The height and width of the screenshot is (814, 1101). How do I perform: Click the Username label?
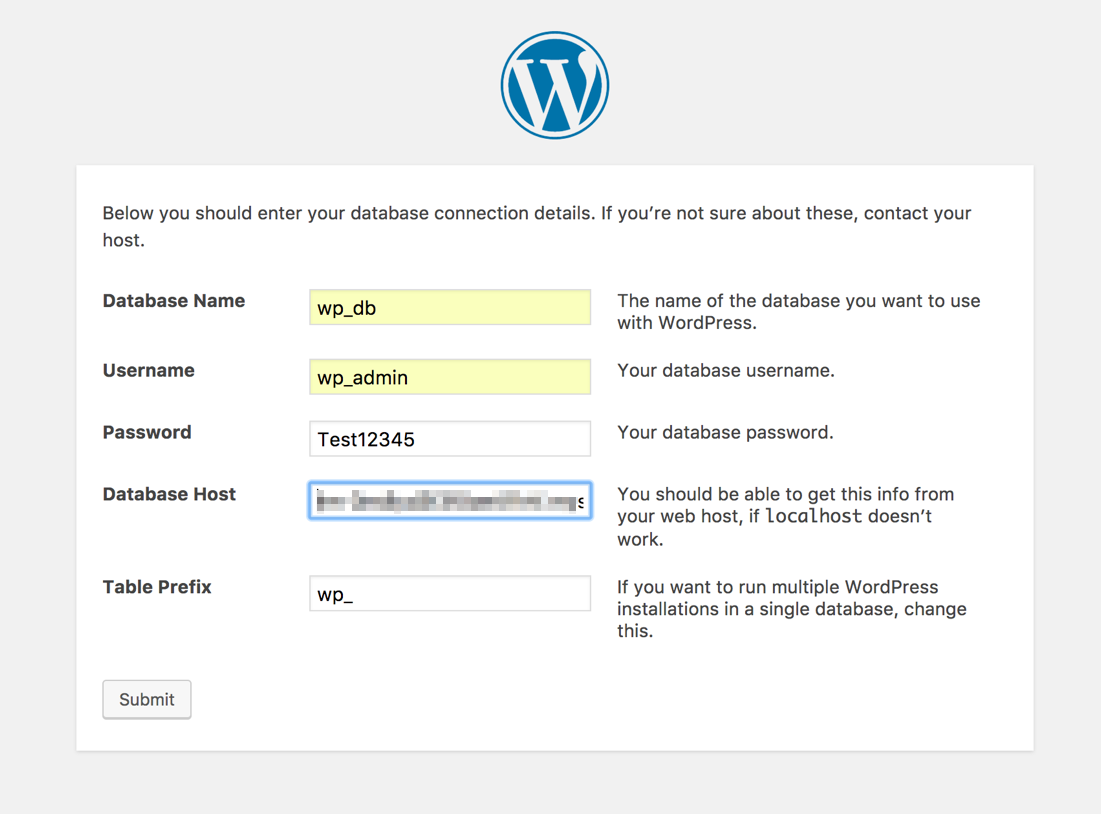coord(148,370)
